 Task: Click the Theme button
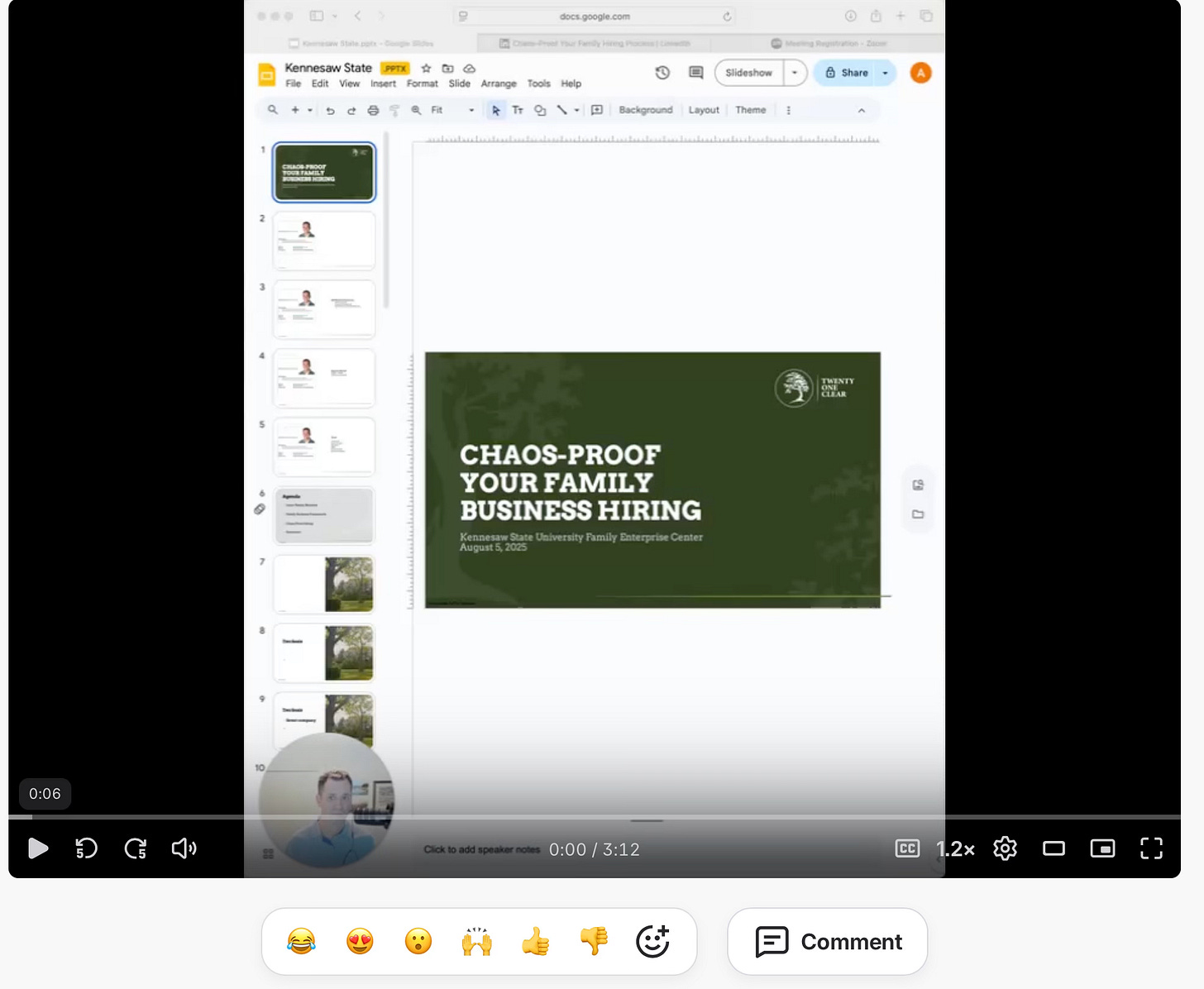pyautogui.click(x=751, y=110)
